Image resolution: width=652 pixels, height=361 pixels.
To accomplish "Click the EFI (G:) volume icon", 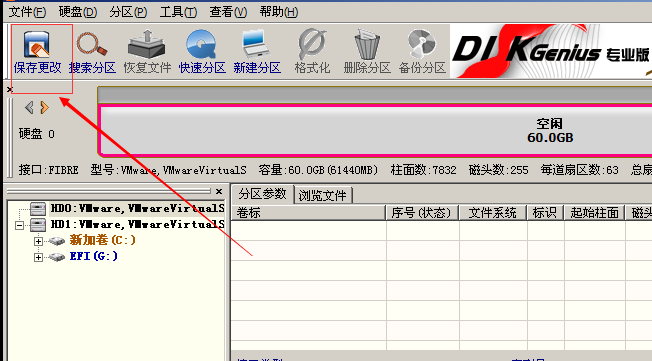I will pos(57,257).
